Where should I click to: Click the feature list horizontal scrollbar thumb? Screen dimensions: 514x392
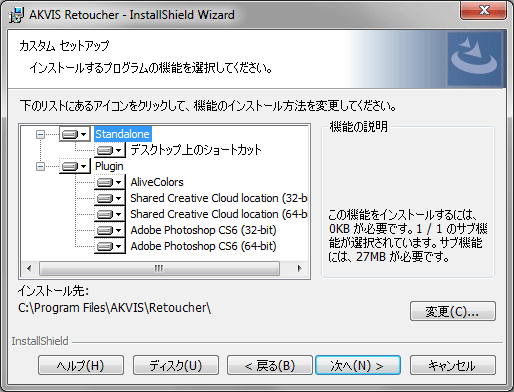tap(159, 268)
